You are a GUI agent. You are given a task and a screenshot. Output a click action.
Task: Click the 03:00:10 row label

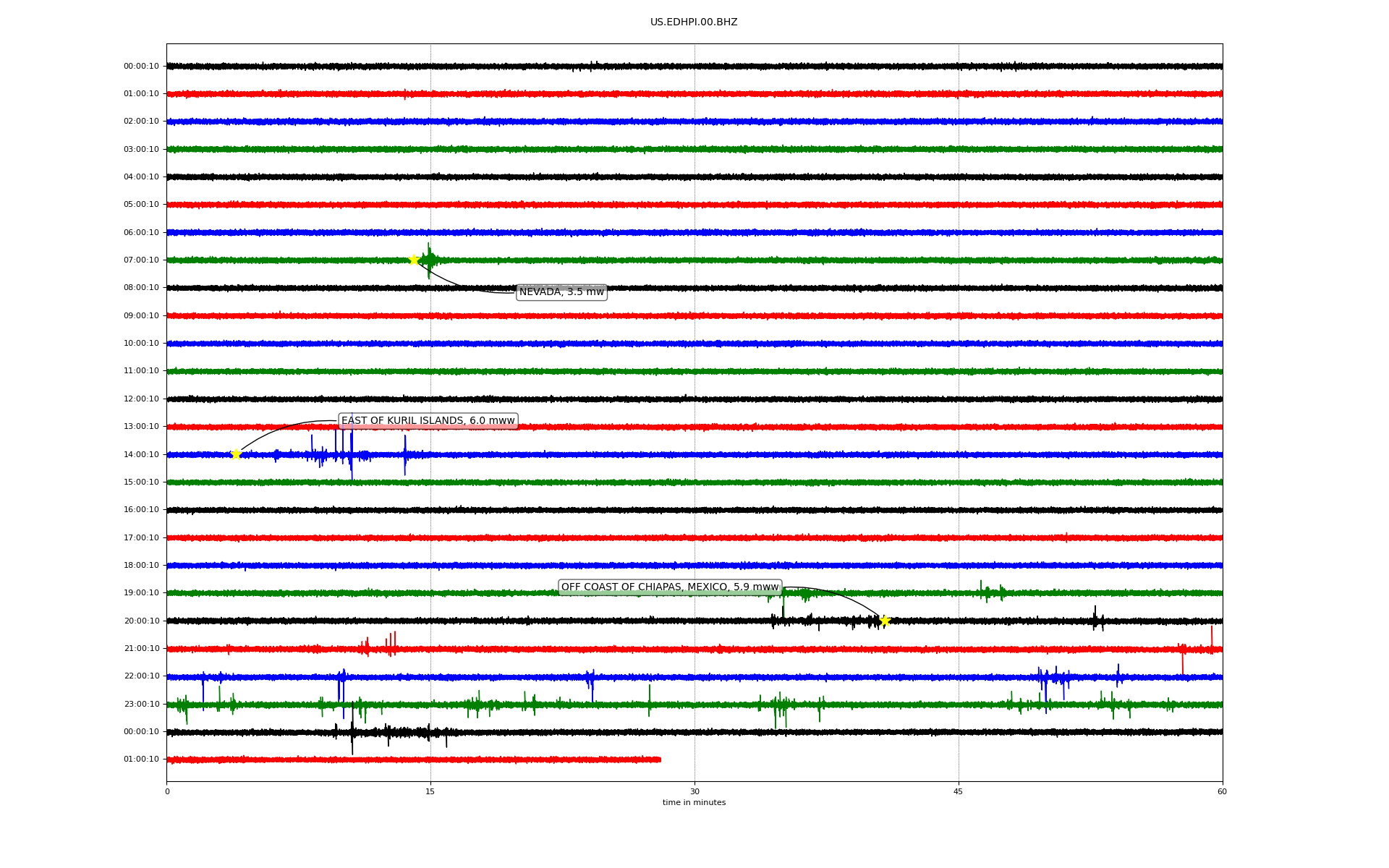(x=141, y=150)
